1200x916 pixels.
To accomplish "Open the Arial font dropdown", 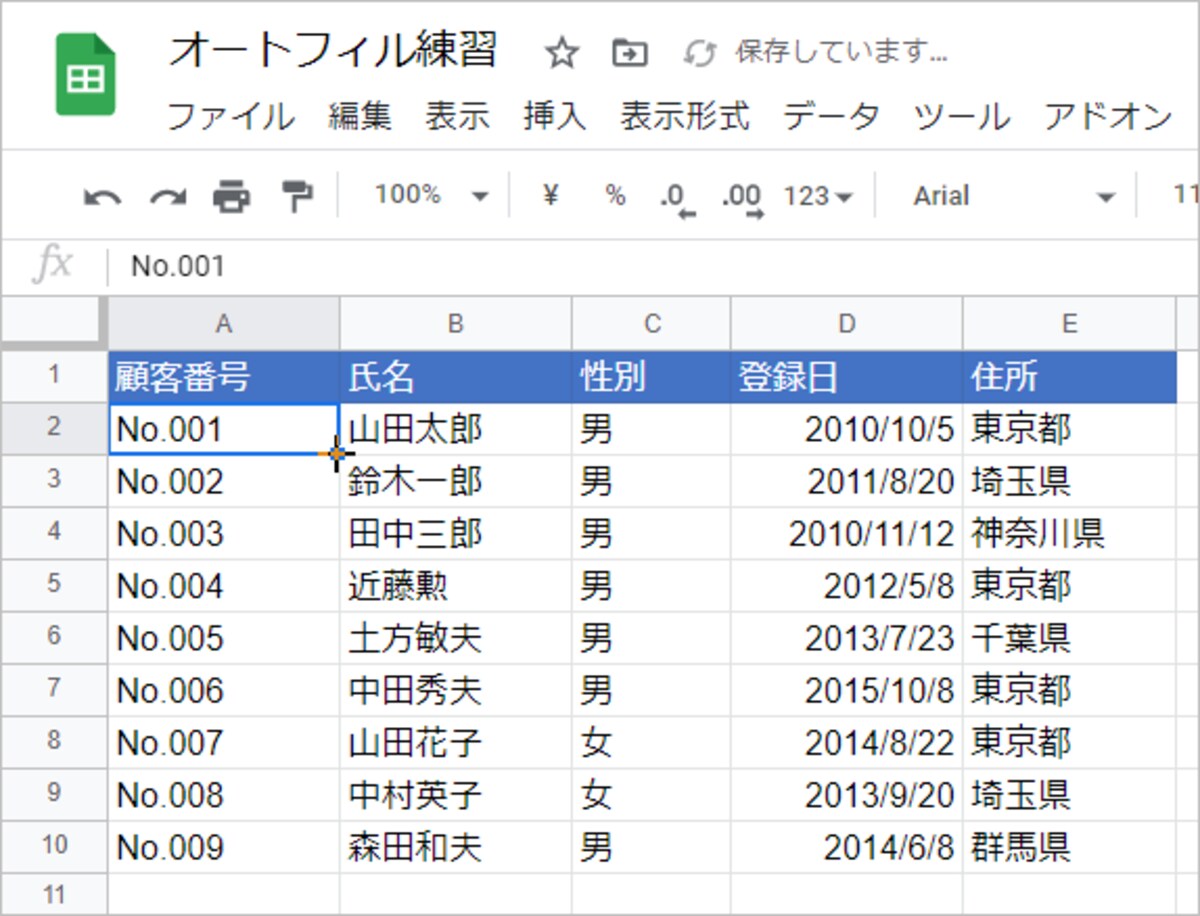I will click(x=1013, y=196).
